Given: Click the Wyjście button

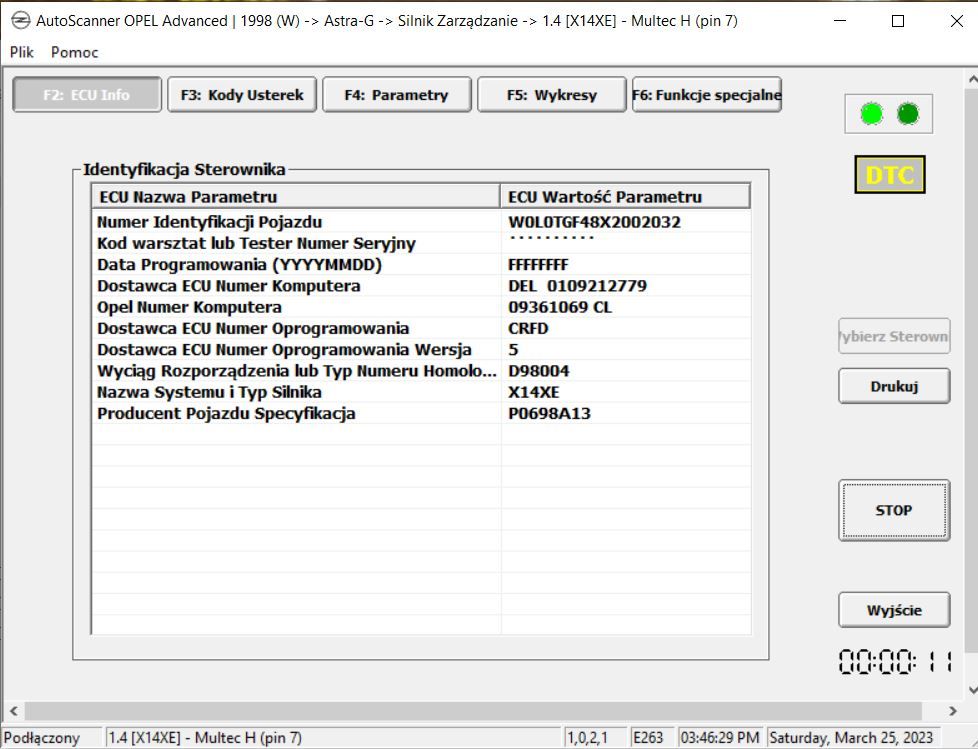Looking at the screenshot, I should (894, 610).
